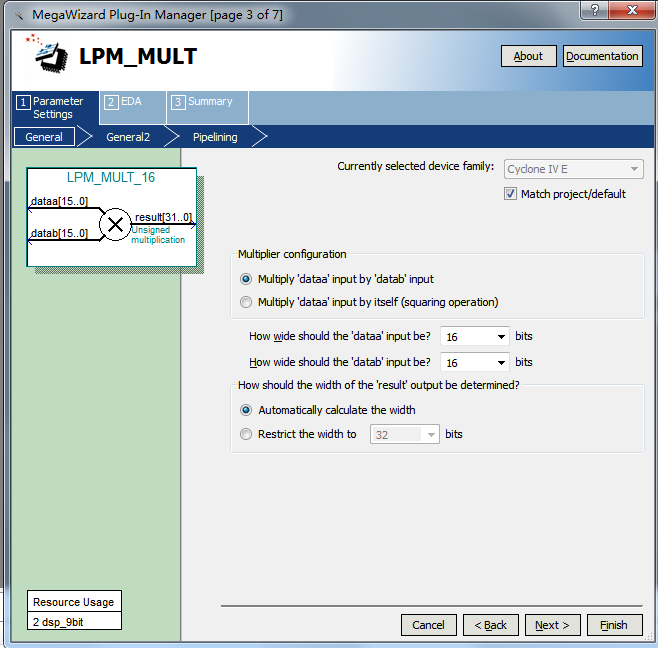This screenshot has height=648, width=658.
Task: Select squaring operation option
Action: (246, 302)
